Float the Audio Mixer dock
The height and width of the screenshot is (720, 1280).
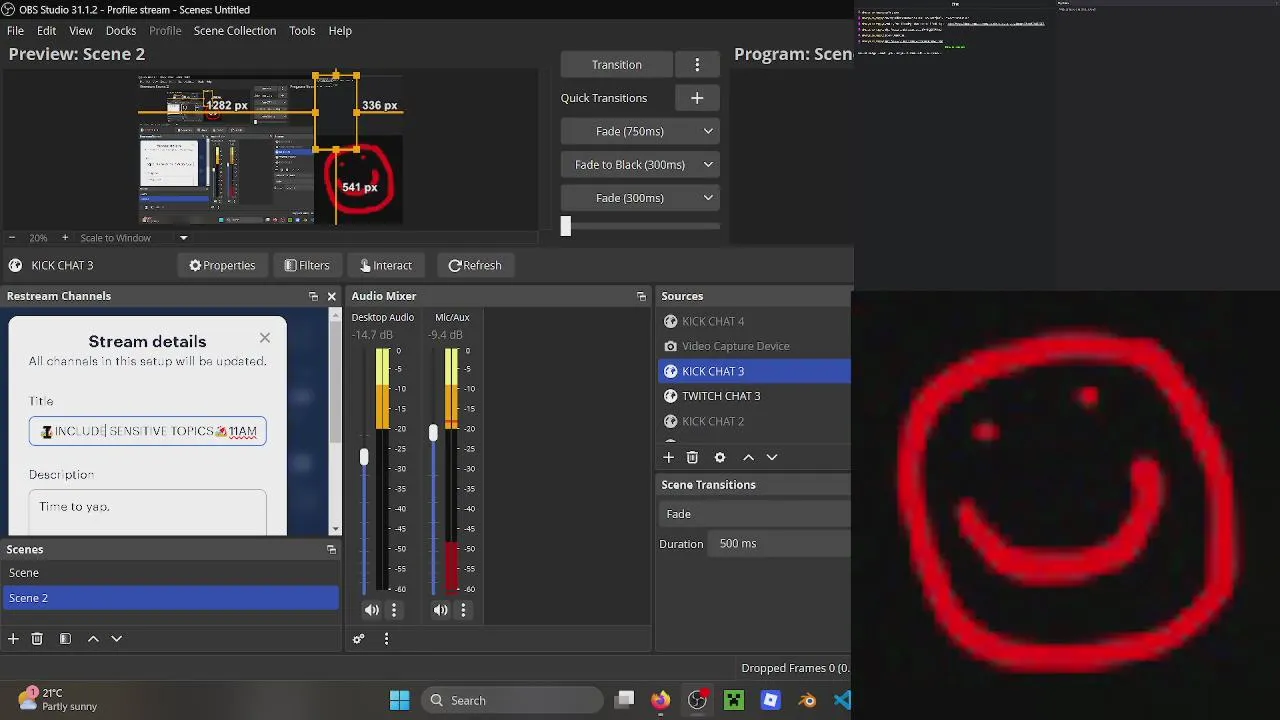tap(641, 296)
